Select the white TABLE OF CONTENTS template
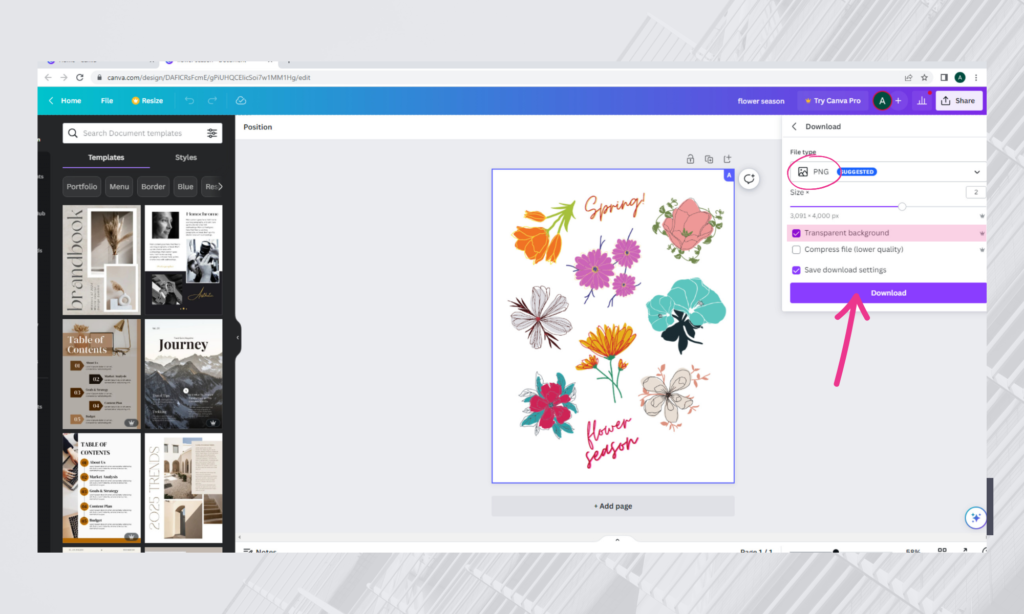 (101, 487)
